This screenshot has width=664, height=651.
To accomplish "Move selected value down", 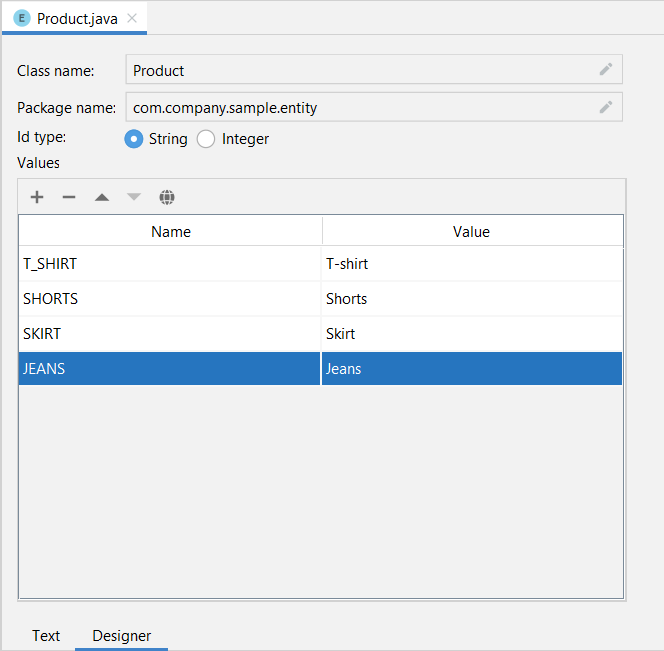I will (134, 197).
